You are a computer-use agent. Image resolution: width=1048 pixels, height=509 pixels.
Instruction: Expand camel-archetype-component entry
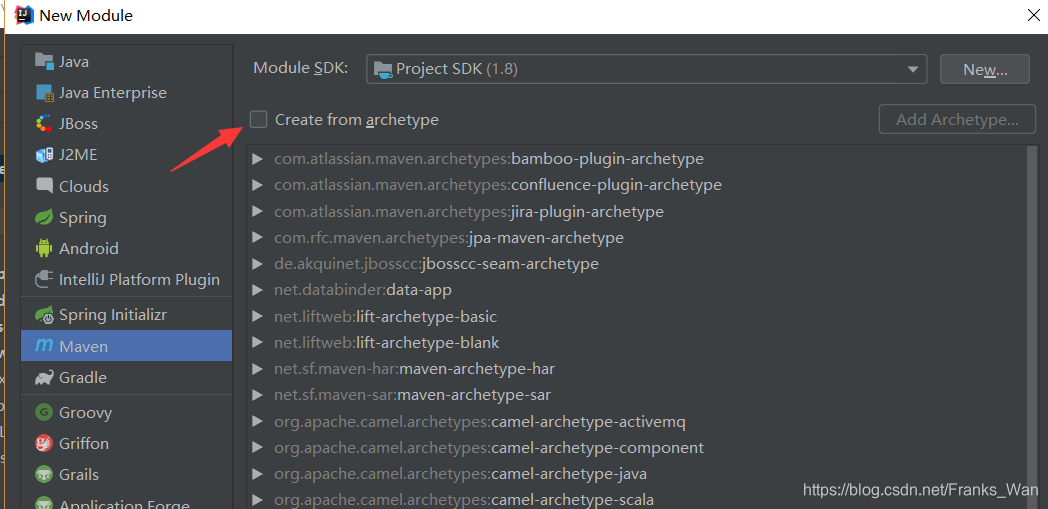point(257,448)
